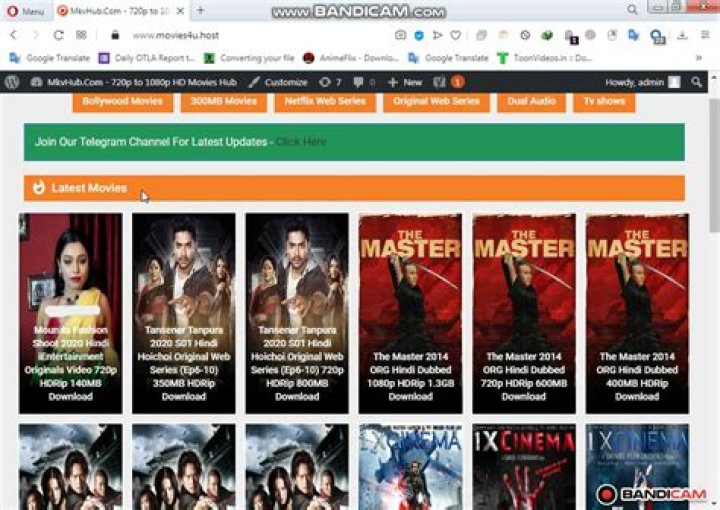
Task: Select the Bollywood Movies category tab
Action: coord(124,101)
